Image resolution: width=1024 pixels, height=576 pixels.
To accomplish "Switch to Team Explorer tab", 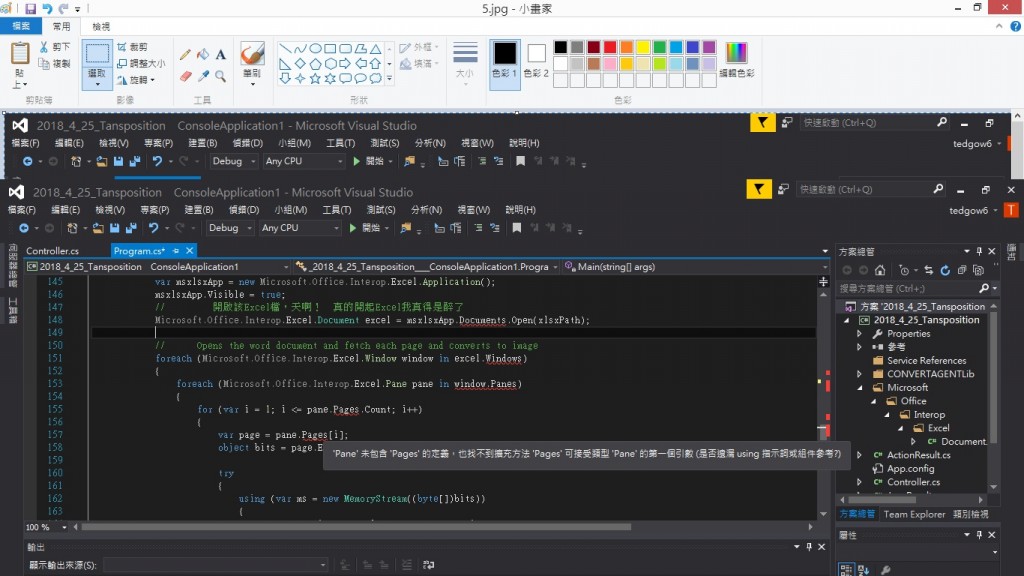I will pyautogui.click(x=914, y=515).
